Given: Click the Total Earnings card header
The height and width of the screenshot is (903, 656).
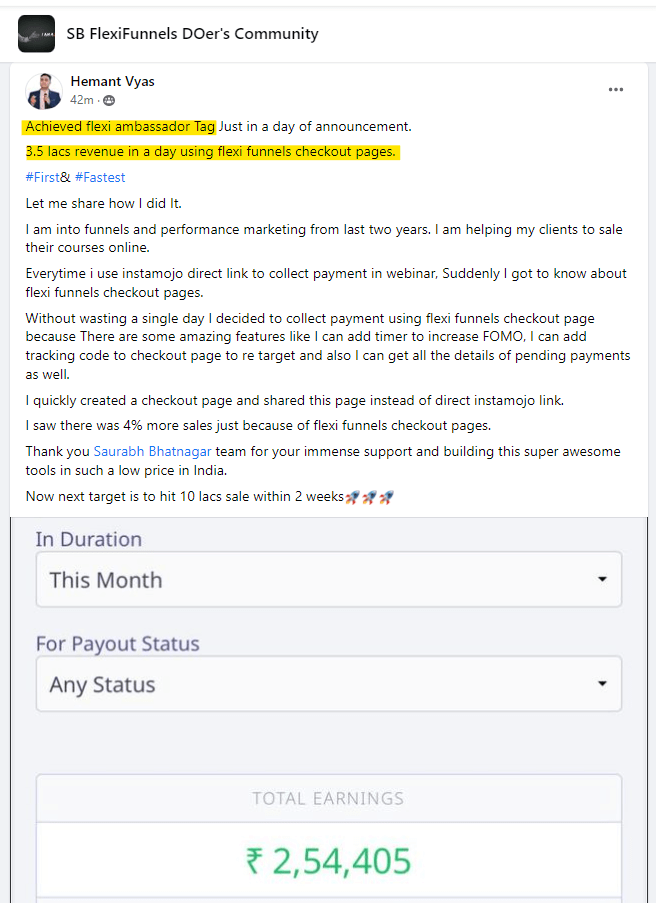Looking at the screenshot, I should (329, 798).
